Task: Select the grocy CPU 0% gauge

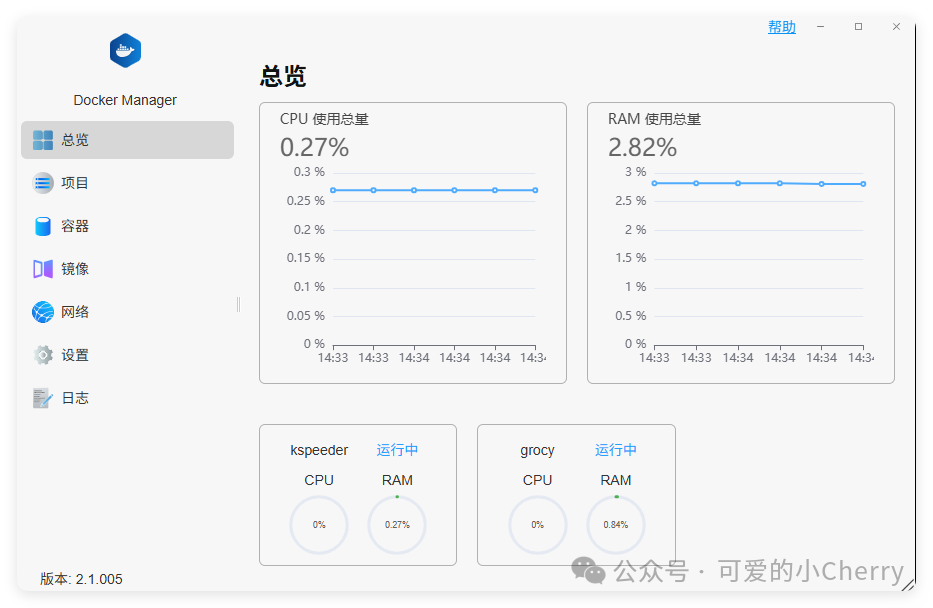Action: point(537,525)
